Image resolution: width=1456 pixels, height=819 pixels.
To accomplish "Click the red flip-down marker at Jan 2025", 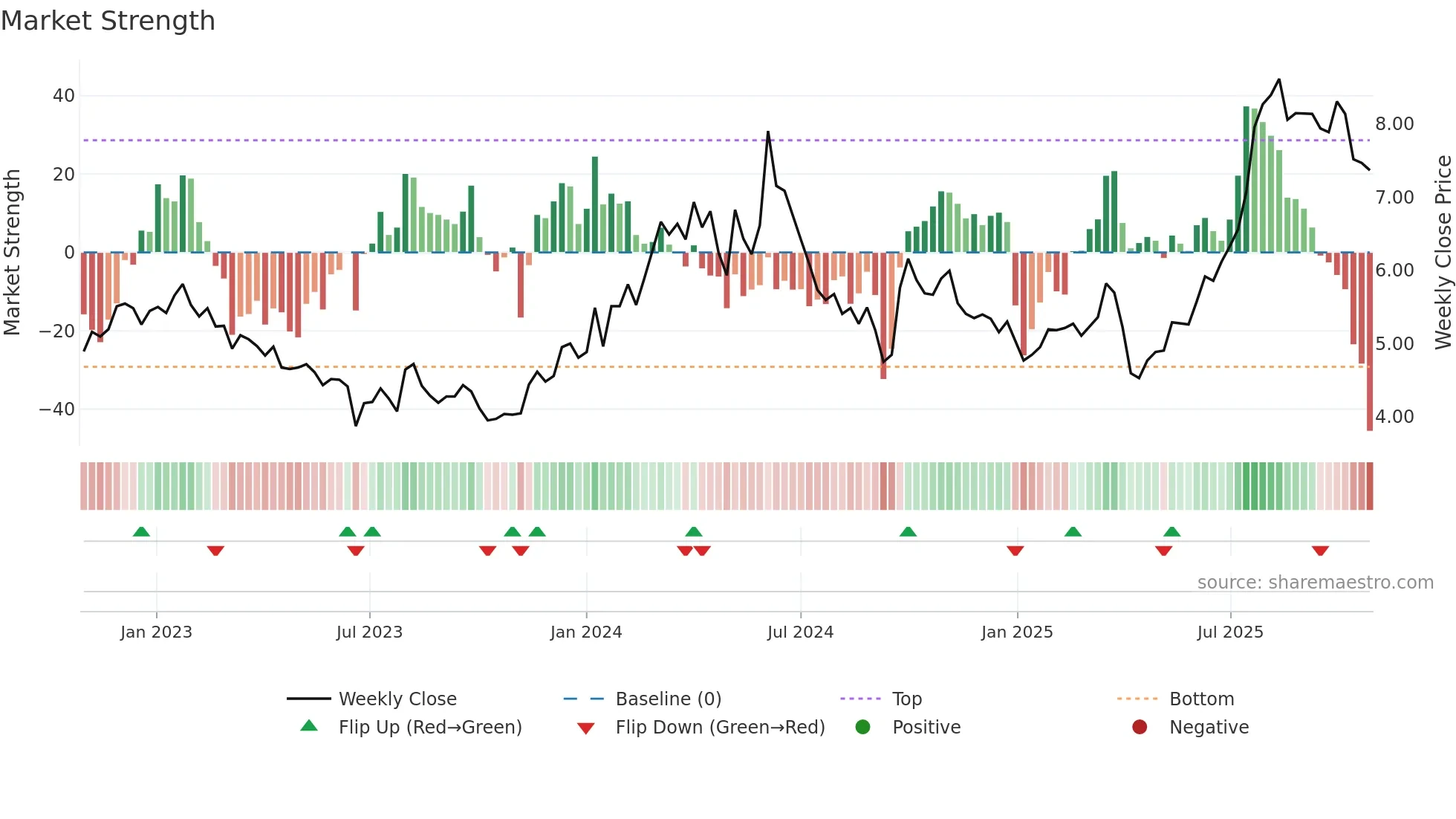I will [1015, 551].
